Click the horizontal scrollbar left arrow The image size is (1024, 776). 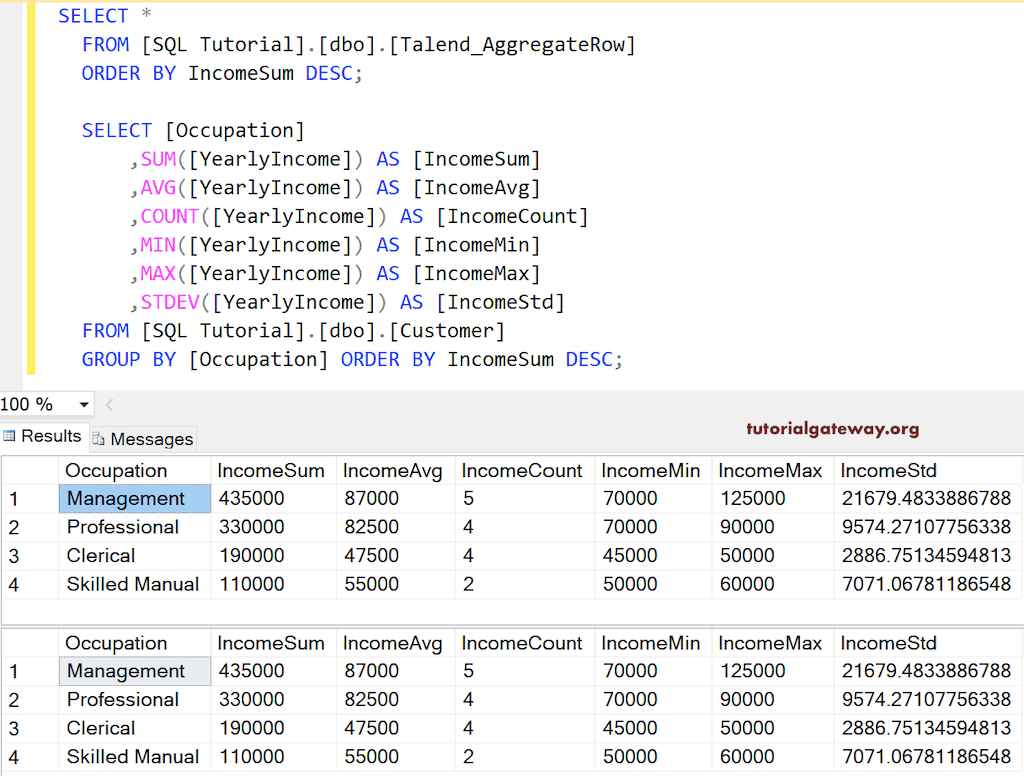(109, 405)
